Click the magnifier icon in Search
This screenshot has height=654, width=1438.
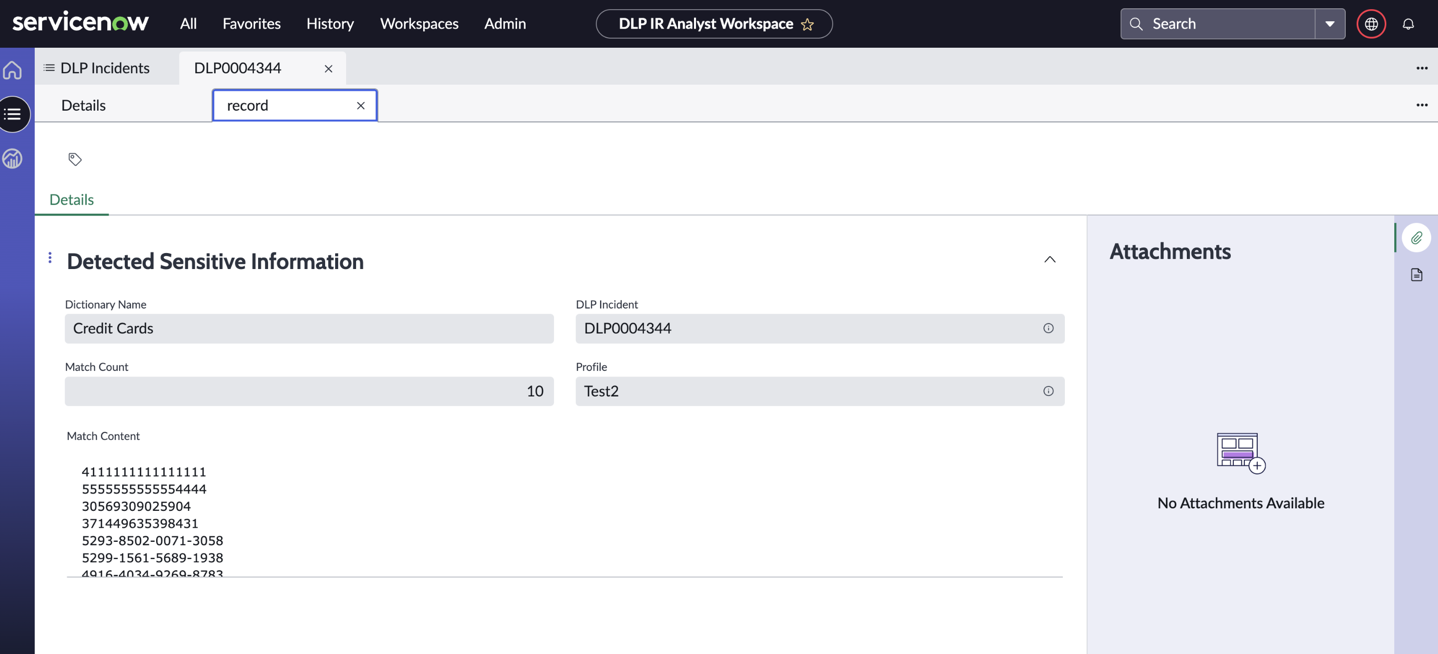pos(1136,24)
